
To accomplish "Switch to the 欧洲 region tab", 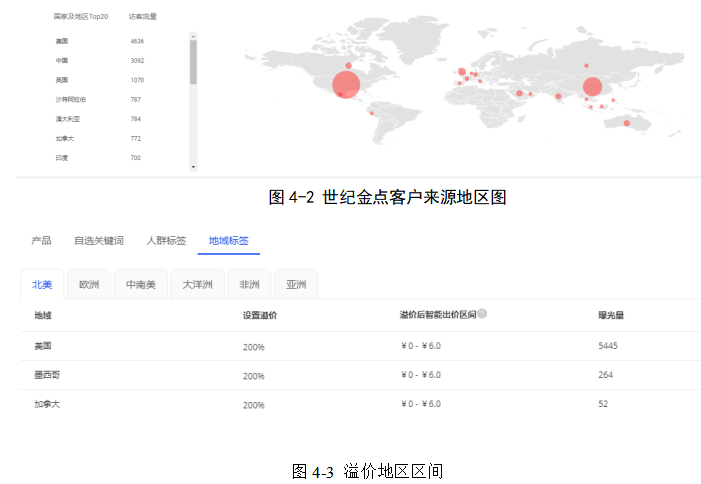I will [x=89, y=285].
